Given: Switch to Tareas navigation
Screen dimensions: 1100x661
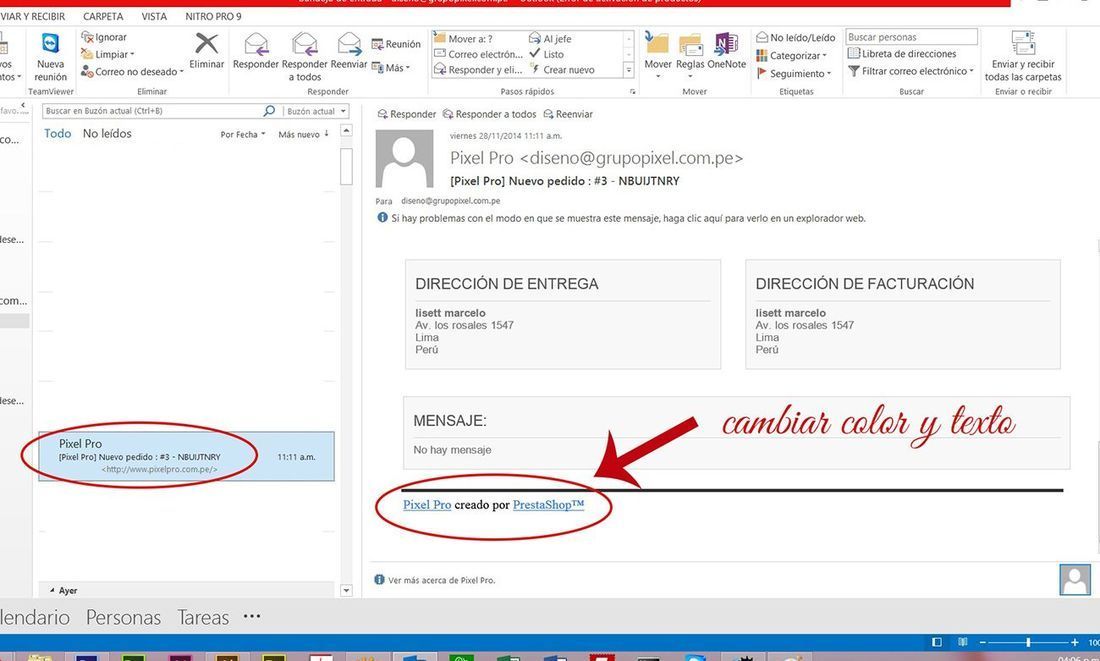Looking at the screenshot, I should (203, 617).
